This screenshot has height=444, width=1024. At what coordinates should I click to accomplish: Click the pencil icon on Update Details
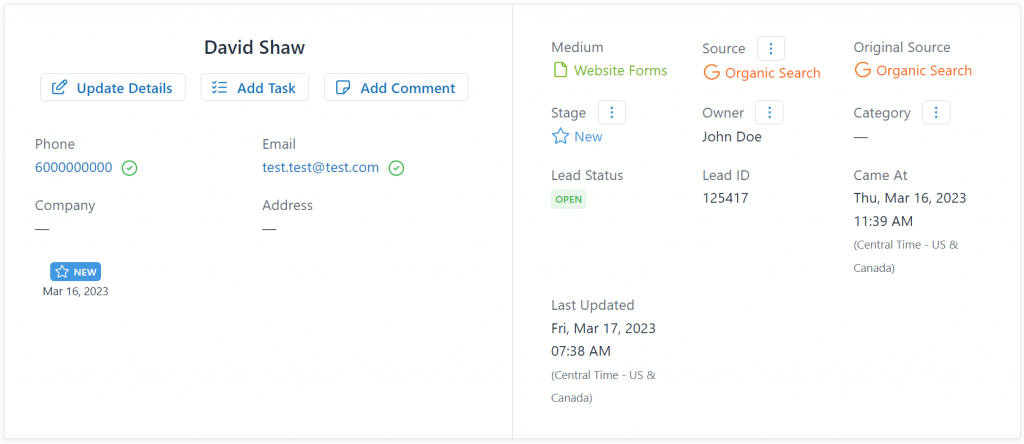[59, 87]
